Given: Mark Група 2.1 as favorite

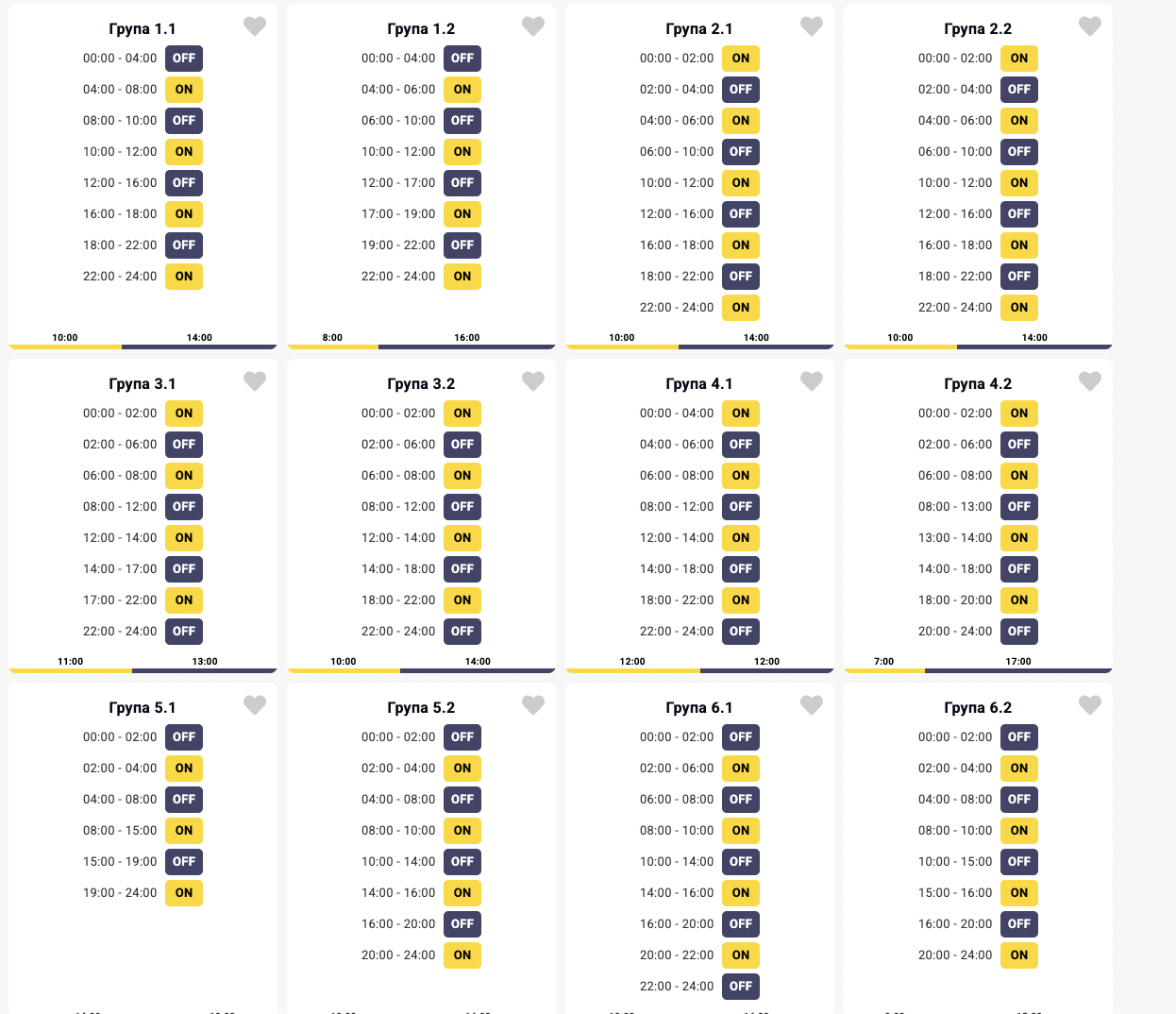Looking at the screenshot, I should pyautogui.click(x=812, y=26).
